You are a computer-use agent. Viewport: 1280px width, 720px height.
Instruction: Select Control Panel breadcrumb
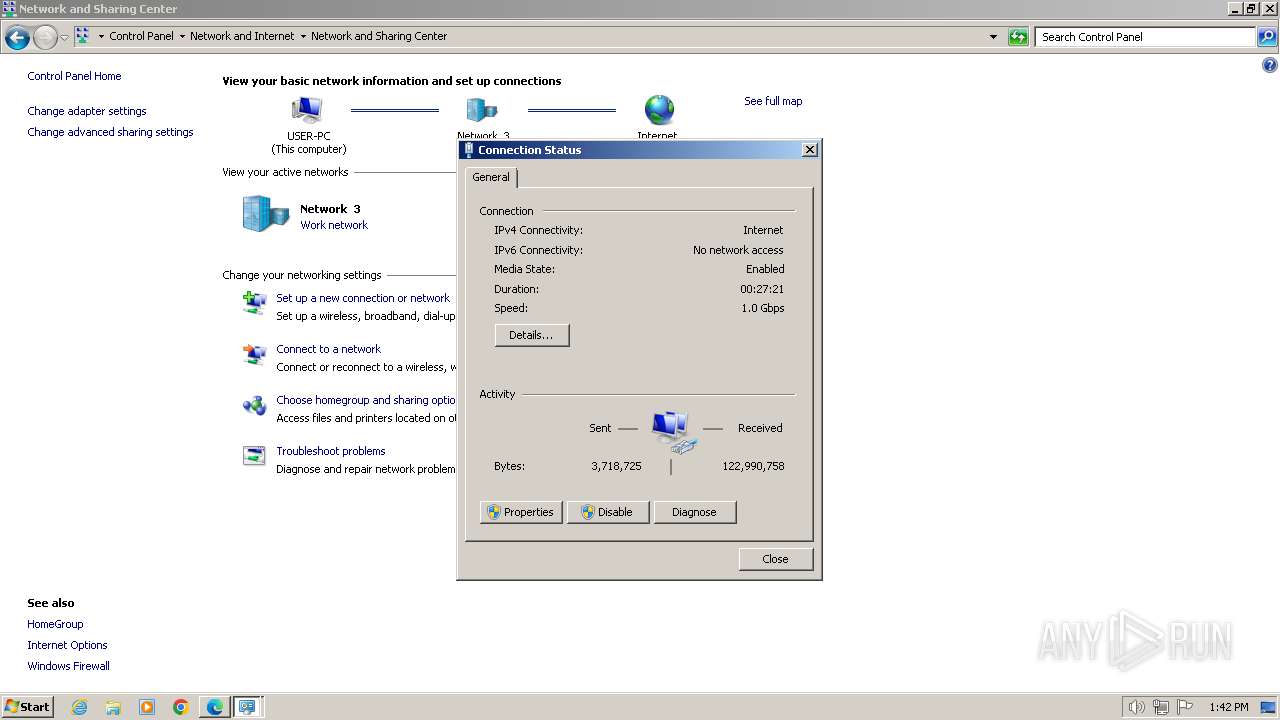141,36
